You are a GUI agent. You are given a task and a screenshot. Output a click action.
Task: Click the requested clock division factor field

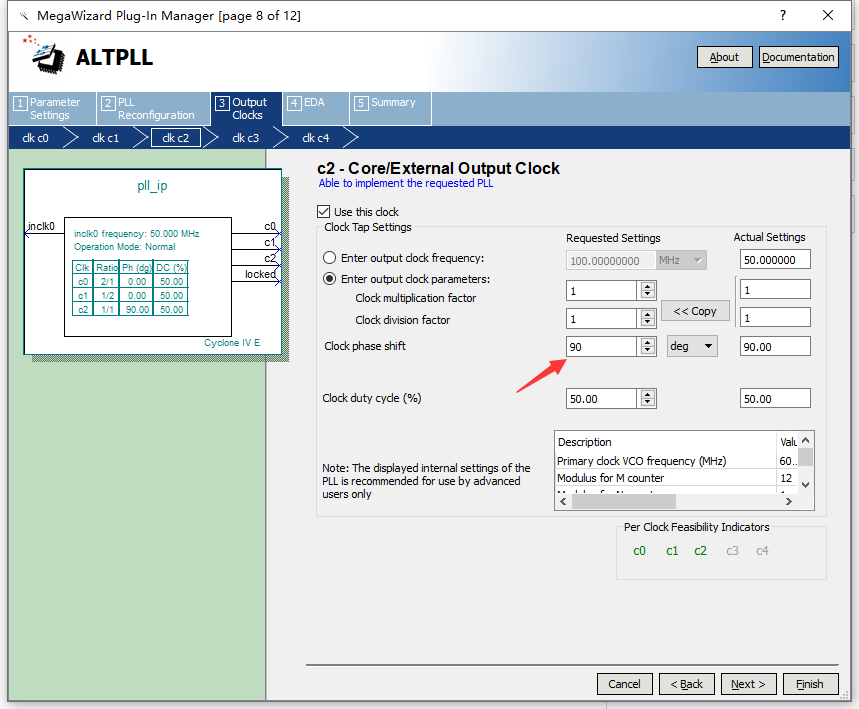point(602,318)
